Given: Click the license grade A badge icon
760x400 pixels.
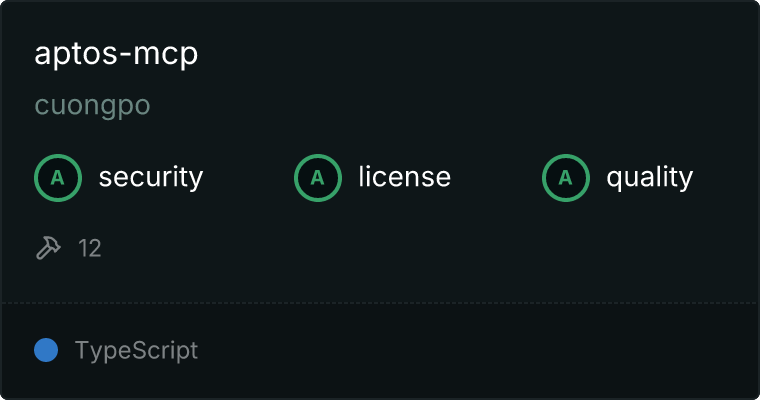Looking at the screenshot, I should (x=317, y=177).
